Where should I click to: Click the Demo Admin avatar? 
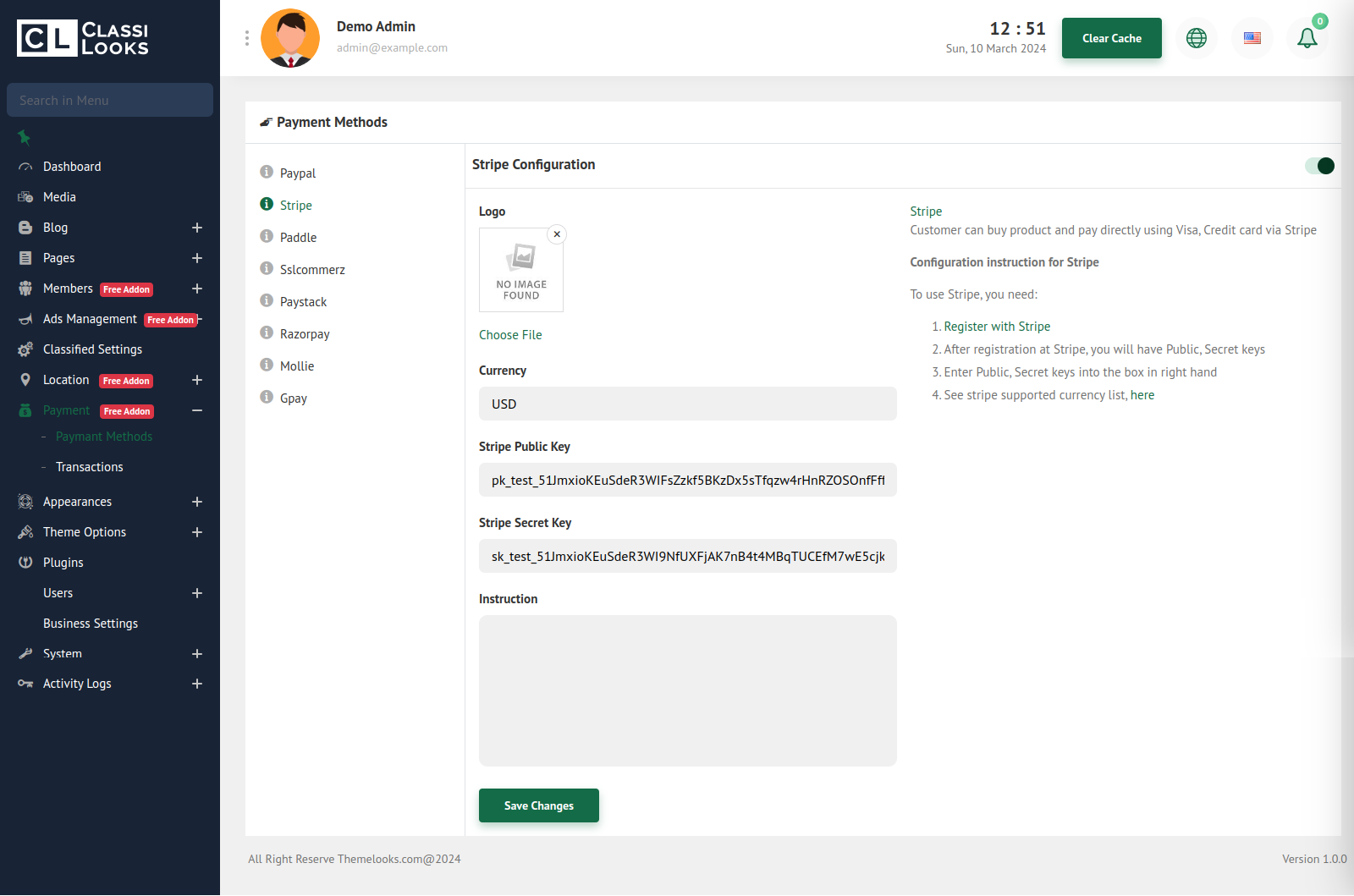290,38
